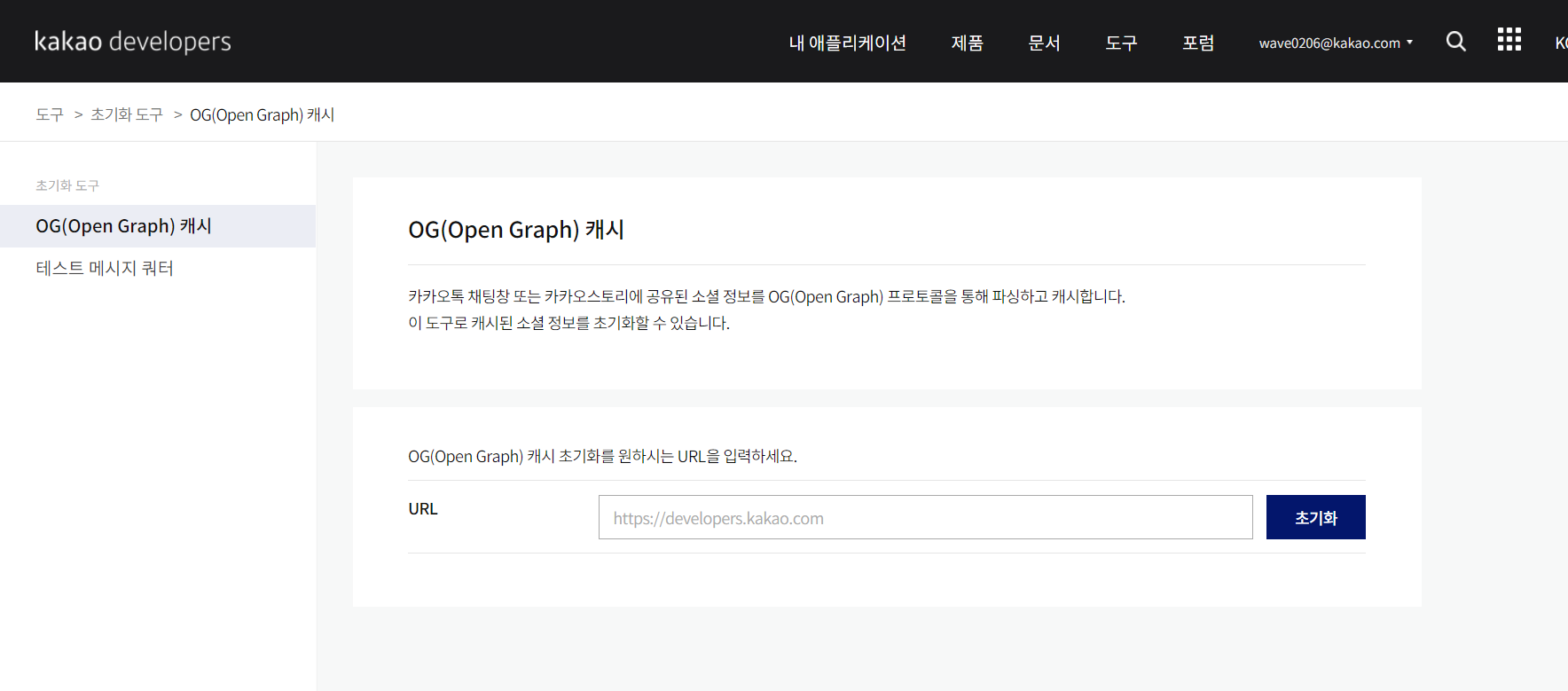Click the kakao developers logo
This screenshot has height=691, width=1568.
[x=133, y=42]
